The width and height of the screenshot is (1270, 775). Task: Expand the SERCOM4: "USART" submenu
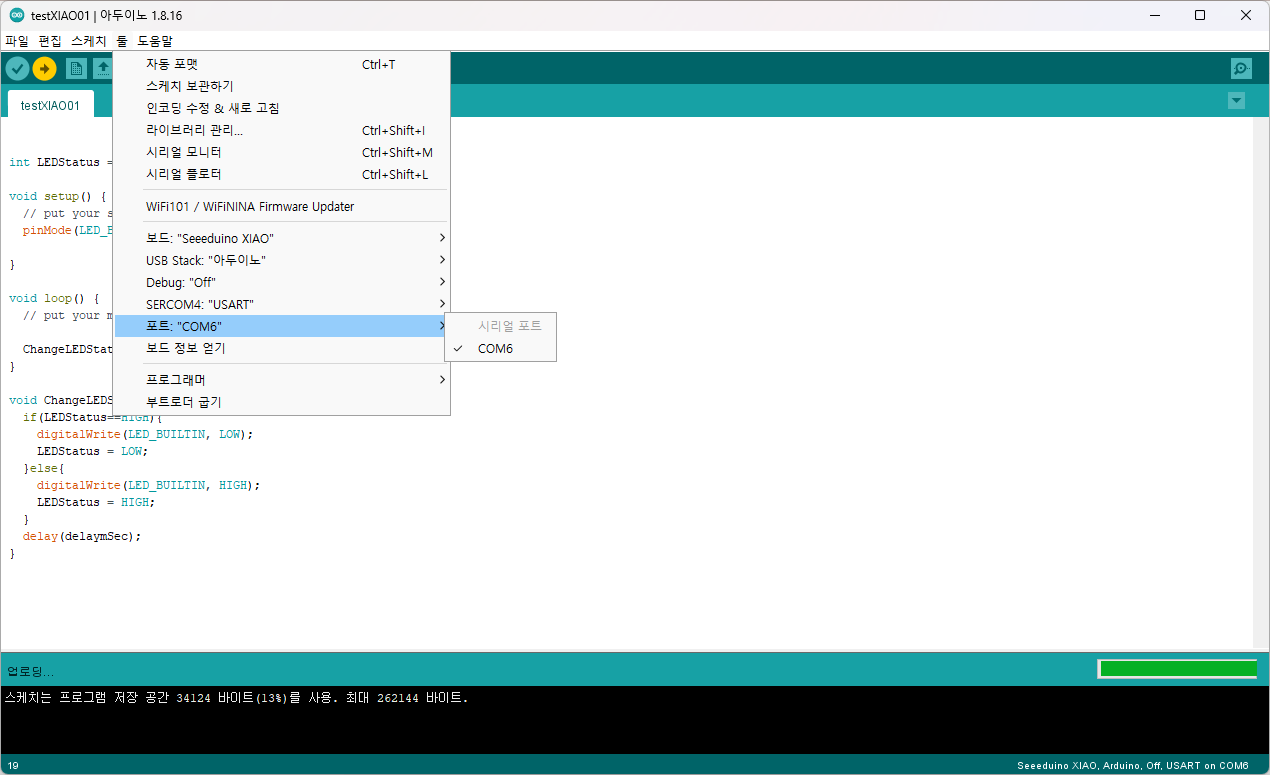281,304
